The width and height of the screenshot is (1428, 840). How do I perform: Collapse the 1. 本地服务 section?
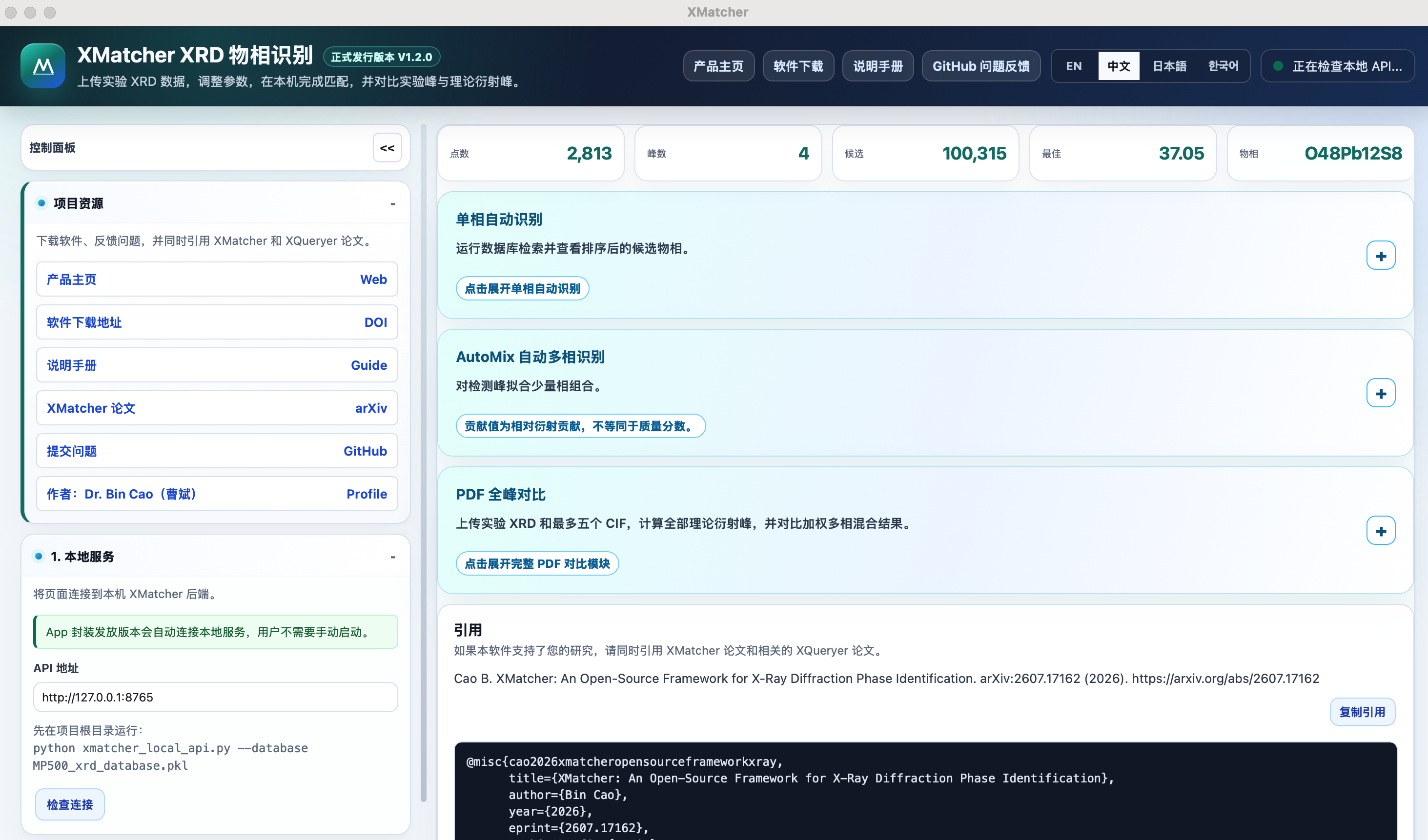(x=393, y=557)
